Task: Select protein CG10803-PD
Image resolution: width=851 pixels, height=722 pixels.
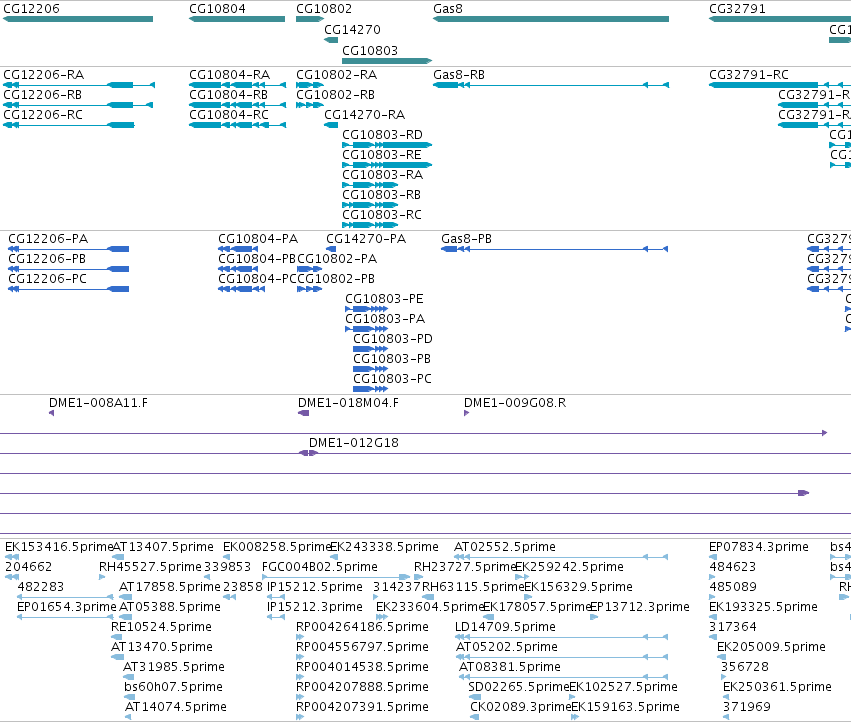Action: tap(371, 349)
